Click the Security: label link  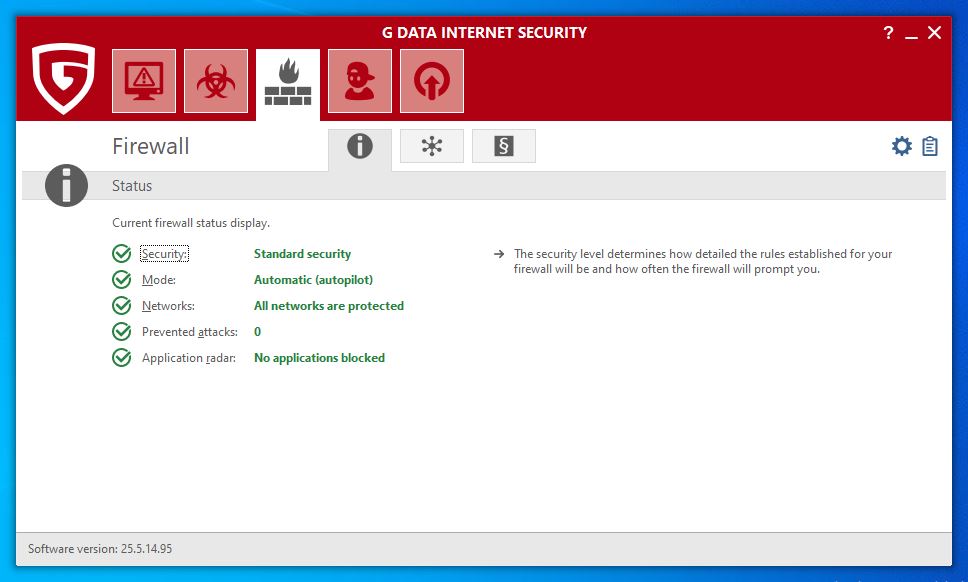tap(164, 254)
